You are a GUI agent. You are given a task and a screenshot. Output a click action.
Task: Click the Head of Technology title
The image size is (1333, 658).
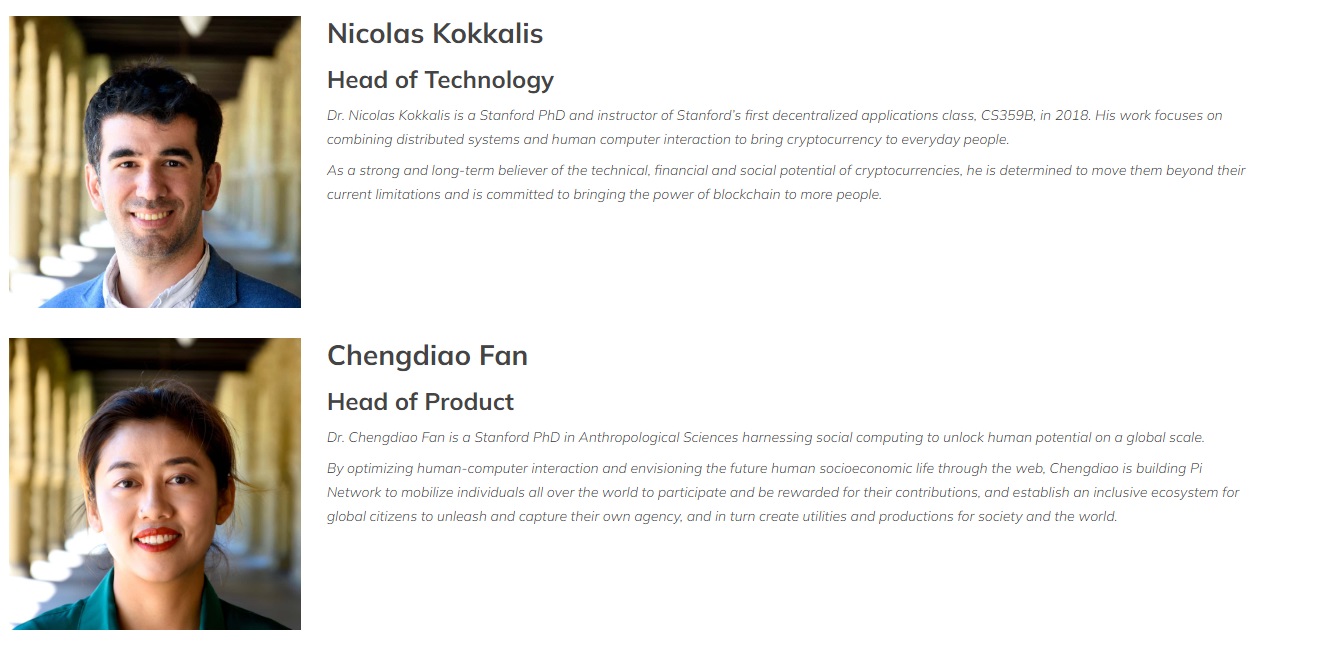440,80
